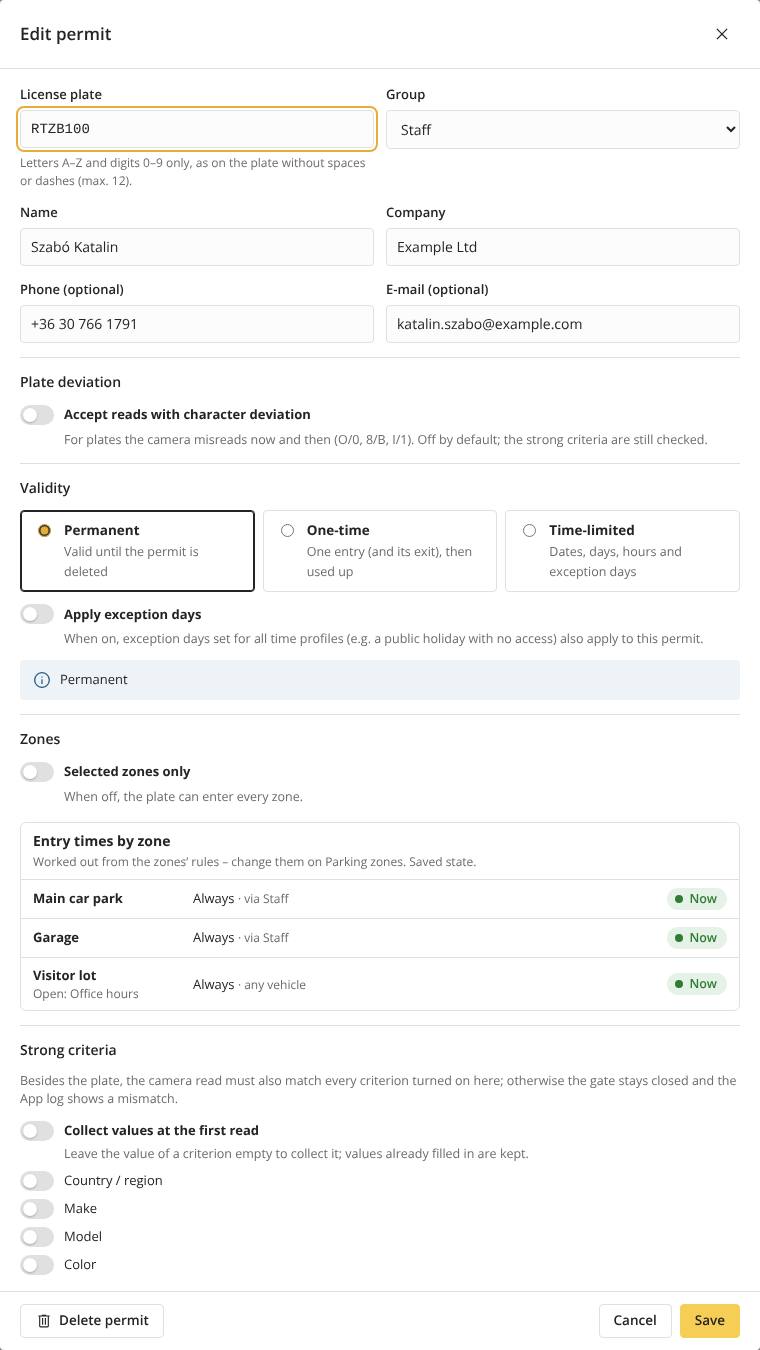The image size is (760, 1350).
Task: Click the Delete permit button
Action: [x=92, y=1321]
